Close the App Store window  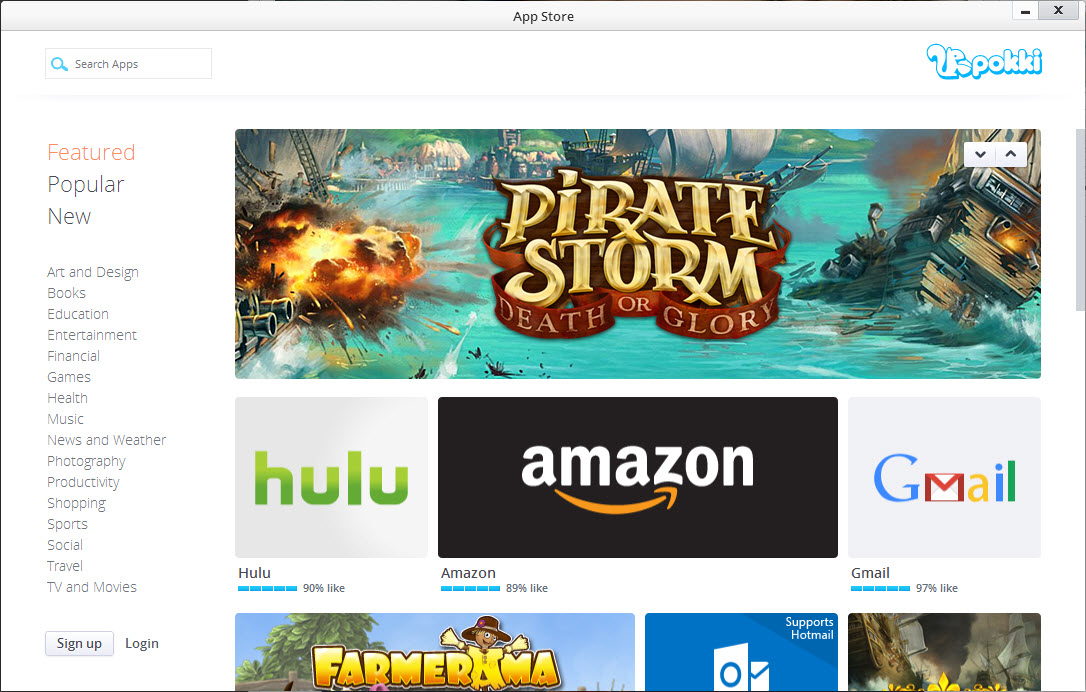point(1058,10)
